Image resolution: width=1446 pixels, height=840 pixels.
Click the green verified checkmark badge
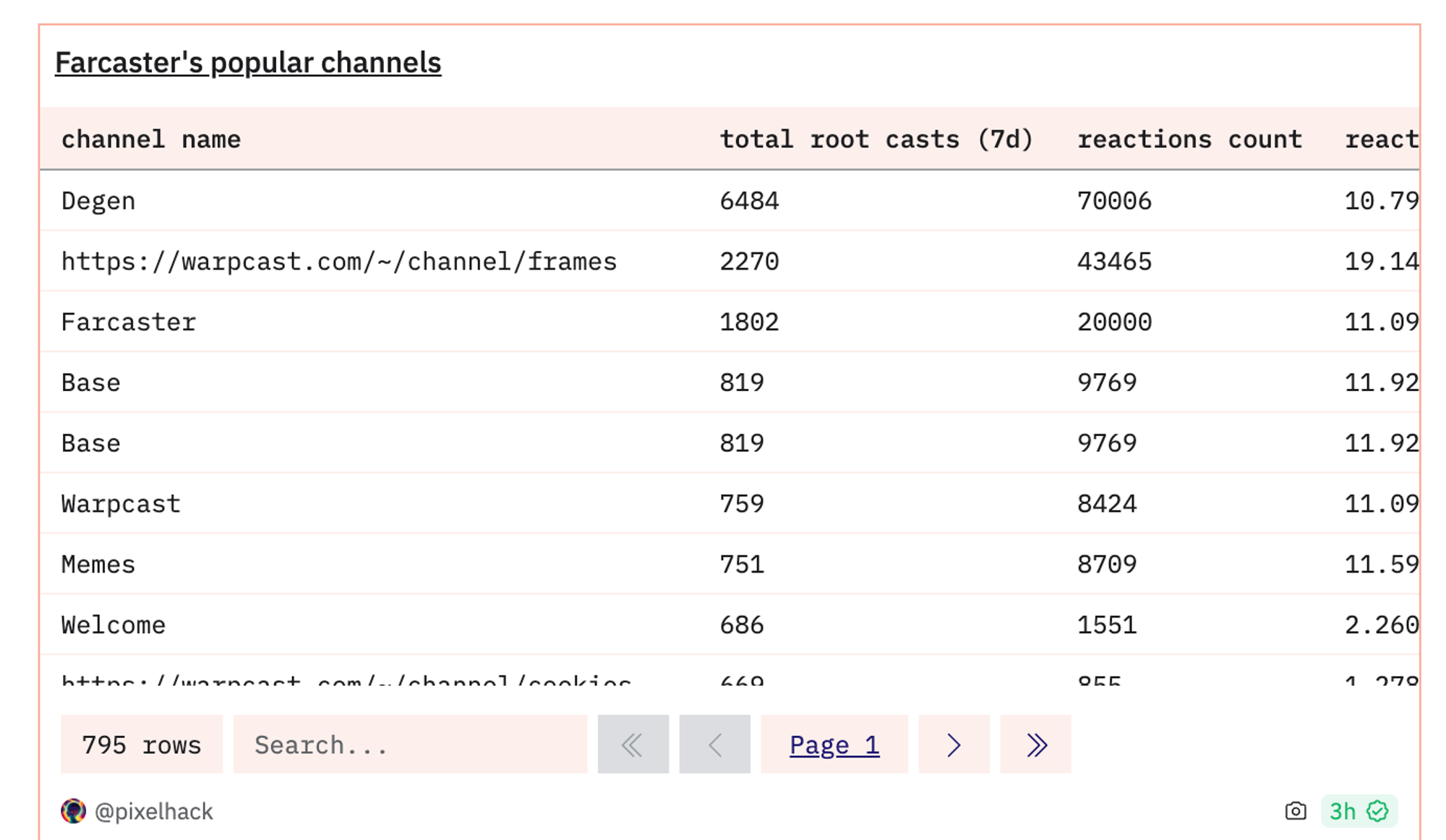1377,811
